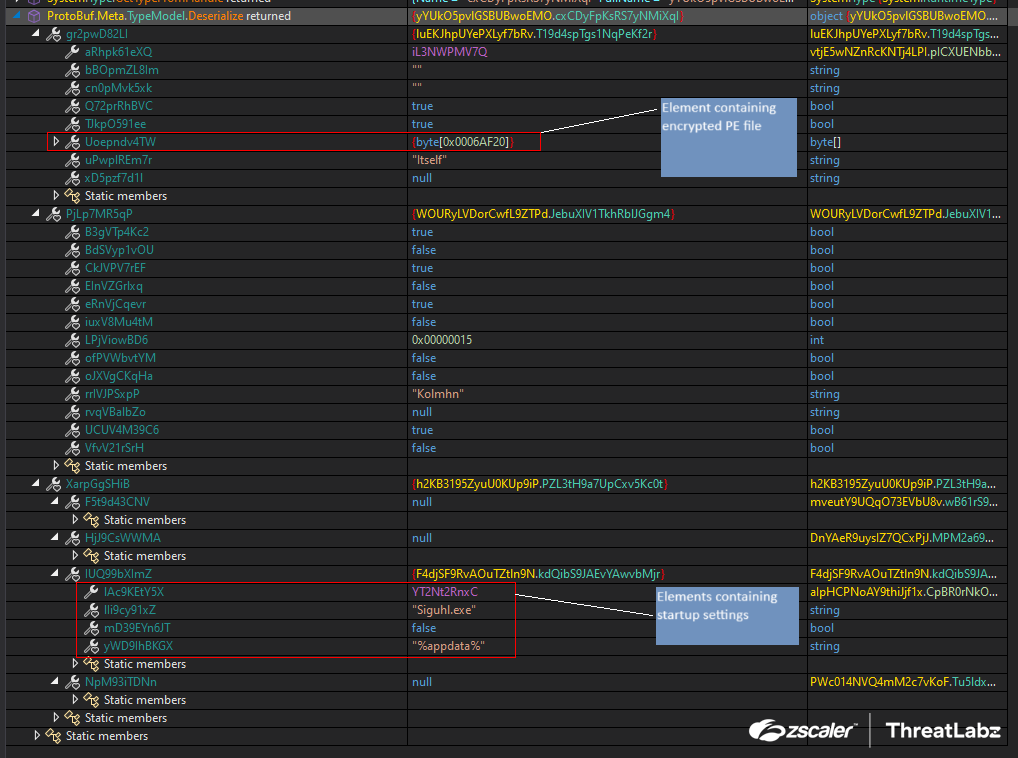This screenshot has width=1018, height=758.
Task: Collapse the gr2pwD82LI tree node
Action: pyautogui.click(x=34, y=33)
